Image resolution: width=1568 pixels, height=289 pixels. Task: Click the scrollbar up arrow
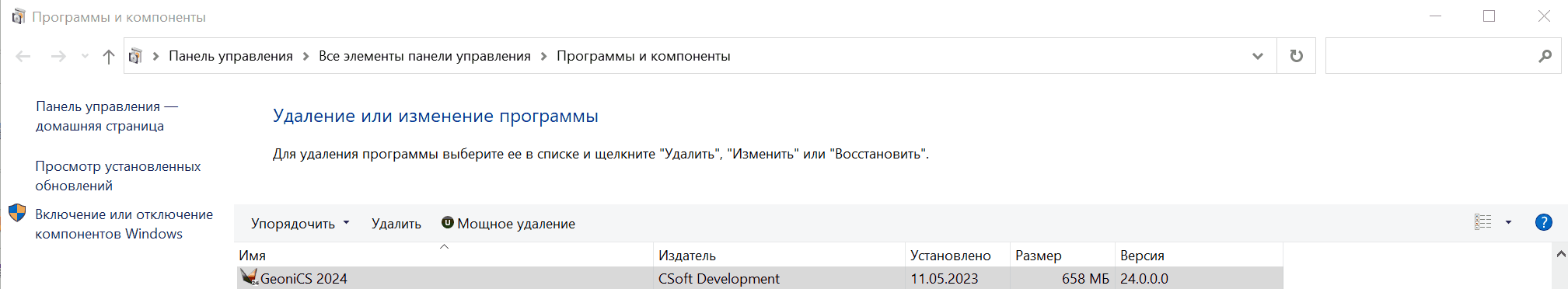(x=1560, y=254)
